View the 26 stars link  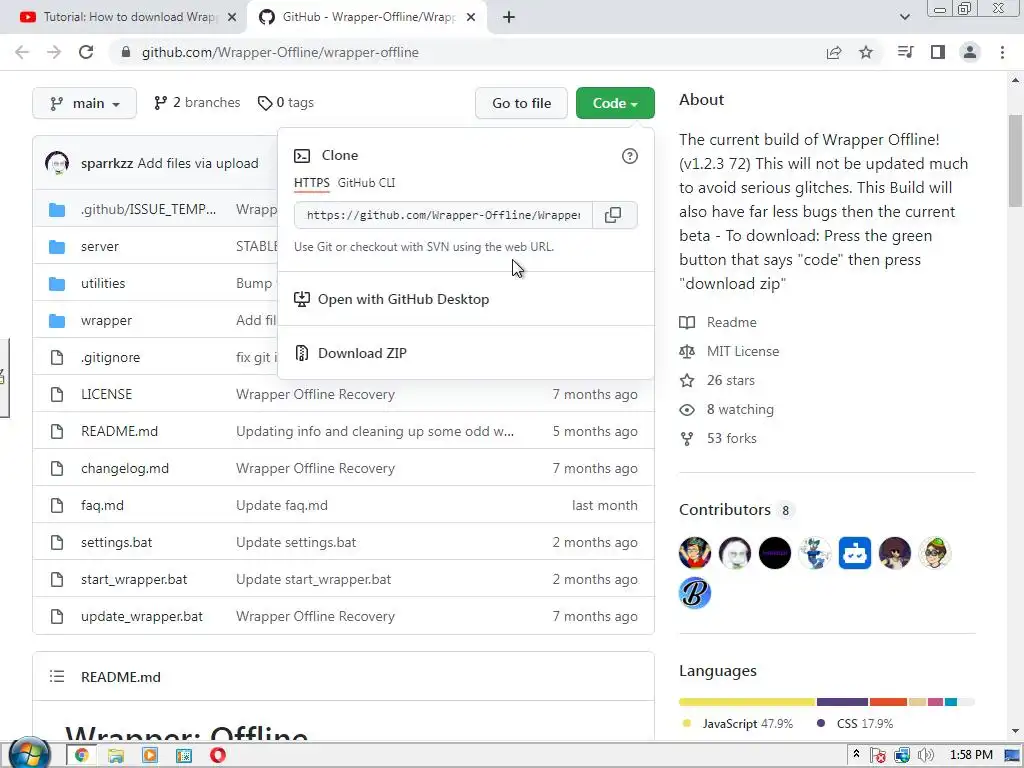tap(730, 380)
